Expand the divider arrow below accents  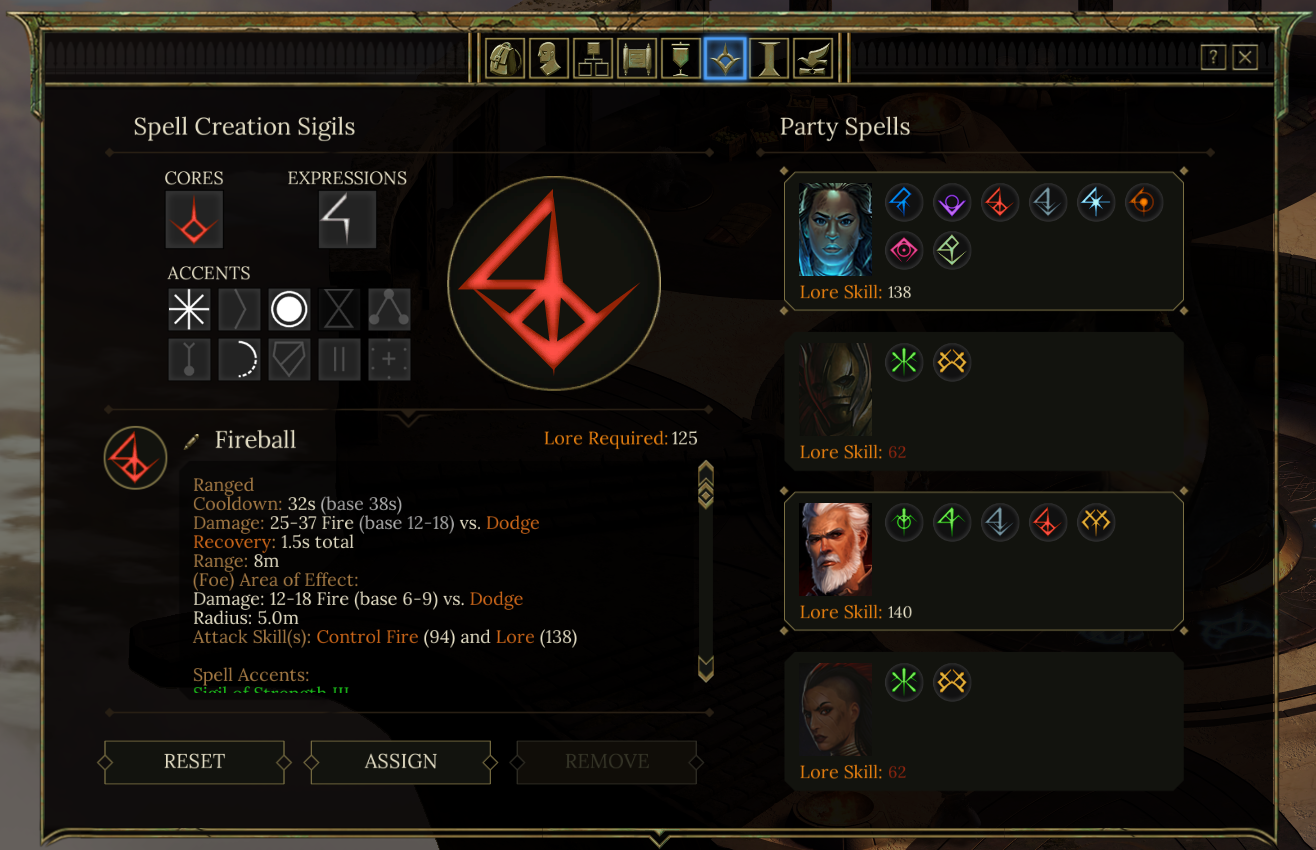409,415
